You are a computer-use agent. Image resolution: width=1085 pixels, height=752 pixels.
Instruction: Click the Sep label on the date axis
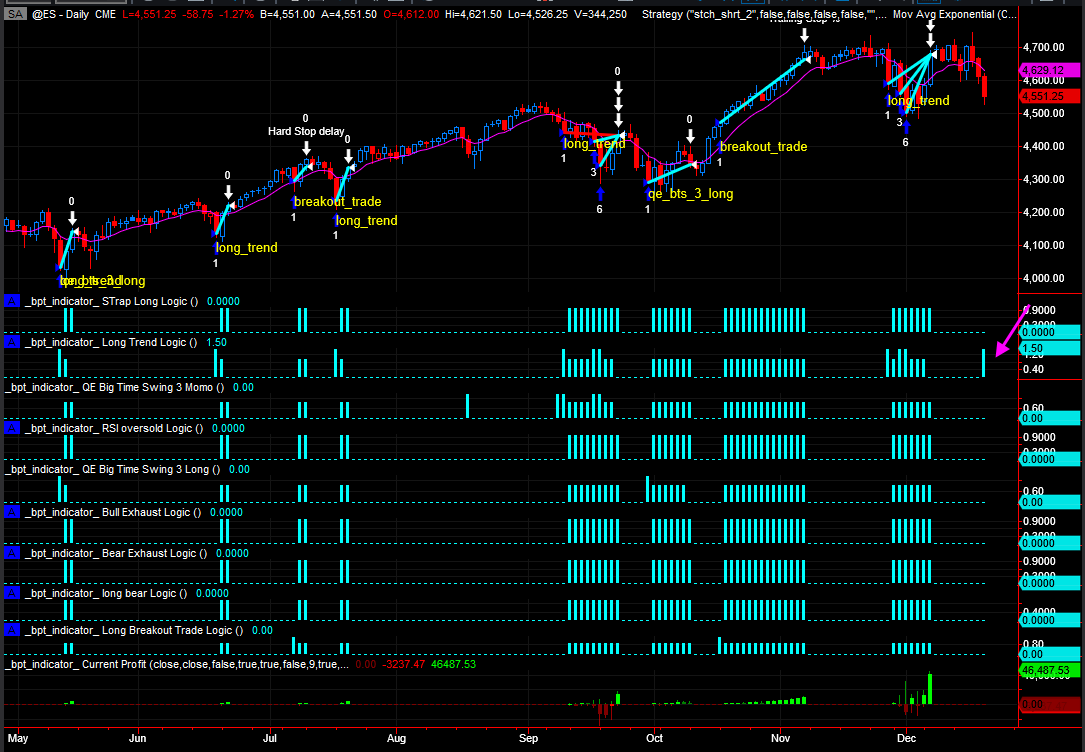coord(529,739)
